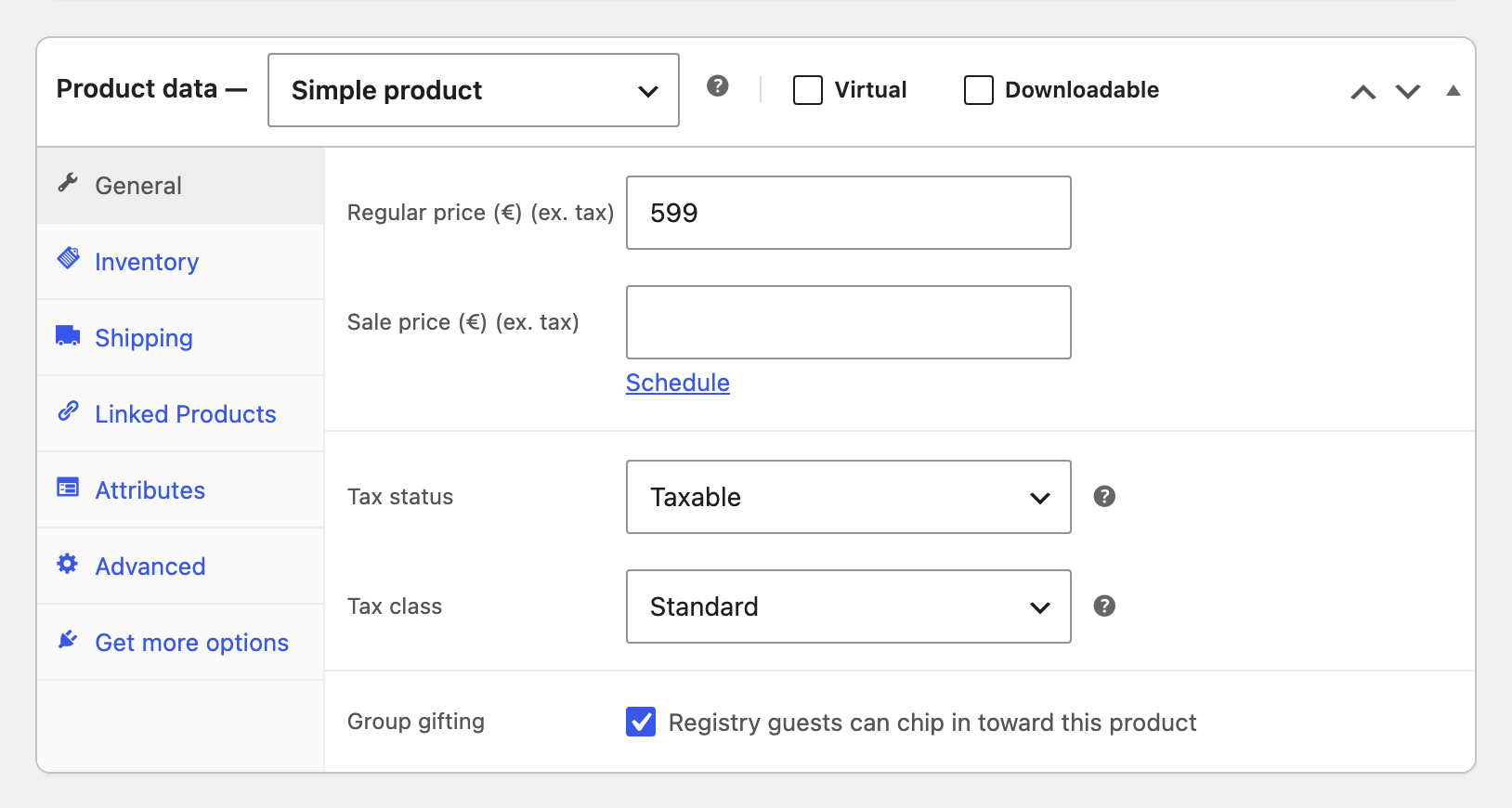Click the Schedule sale link

tap(678, 383)
